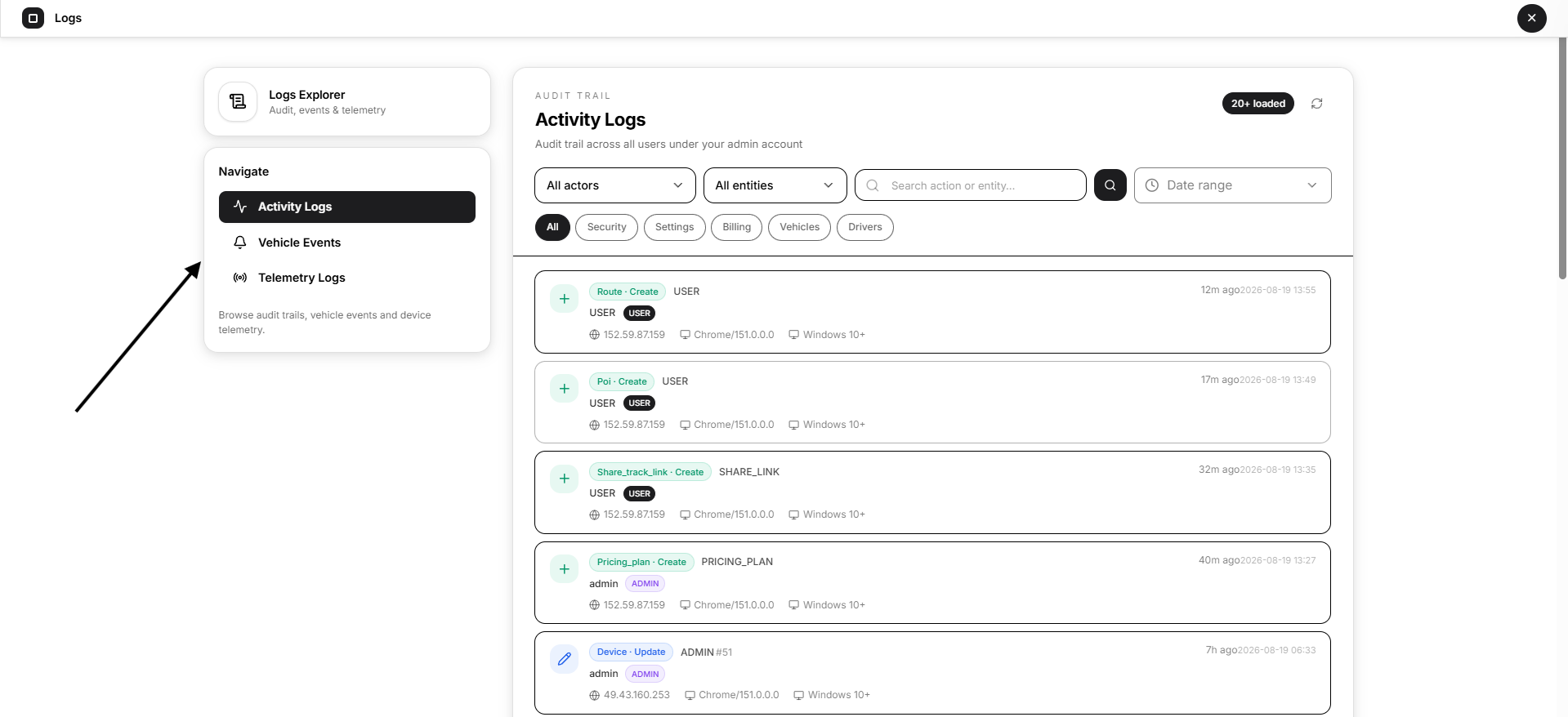Select the Billing filter chip
This screenshot has height=717, width=1568.
(x=736, y=227)
